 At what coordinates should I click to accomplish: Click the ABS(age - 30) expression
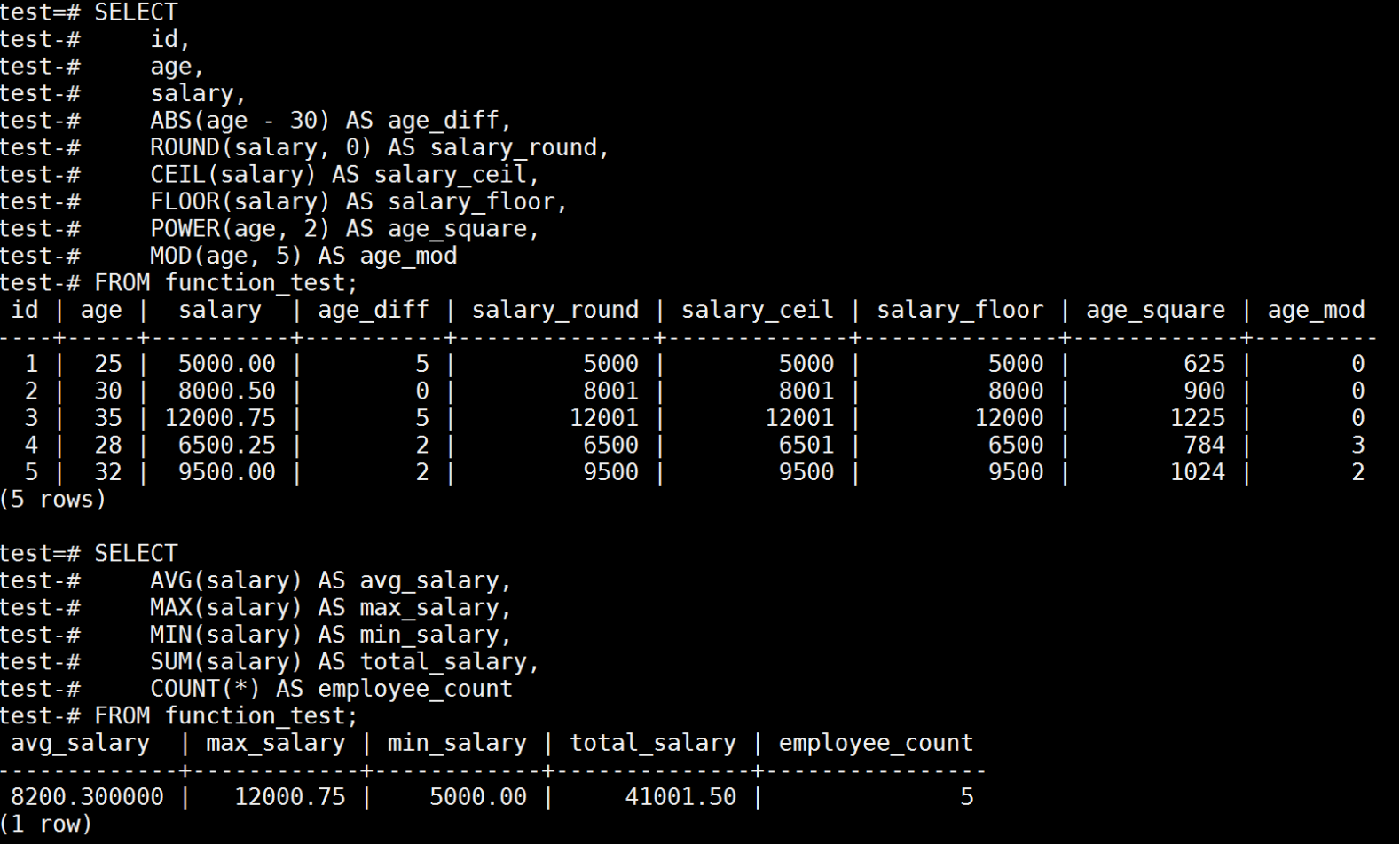240,121
